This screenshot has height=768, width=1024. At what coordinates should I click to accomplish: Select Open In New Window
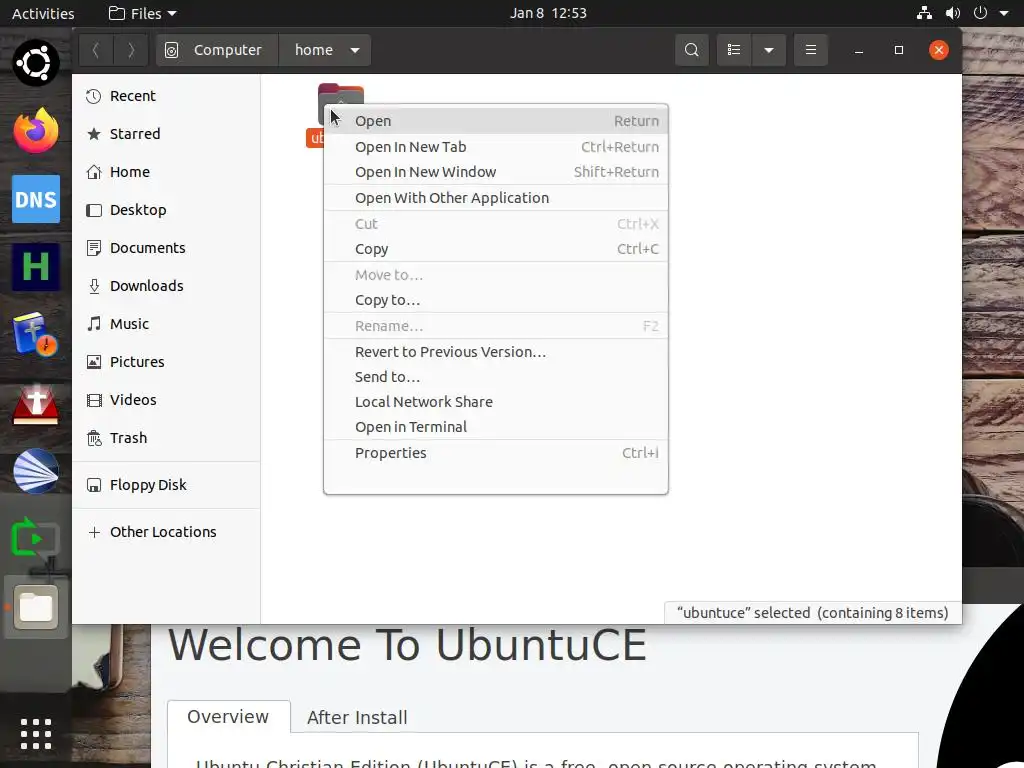(x=496, y=172)
